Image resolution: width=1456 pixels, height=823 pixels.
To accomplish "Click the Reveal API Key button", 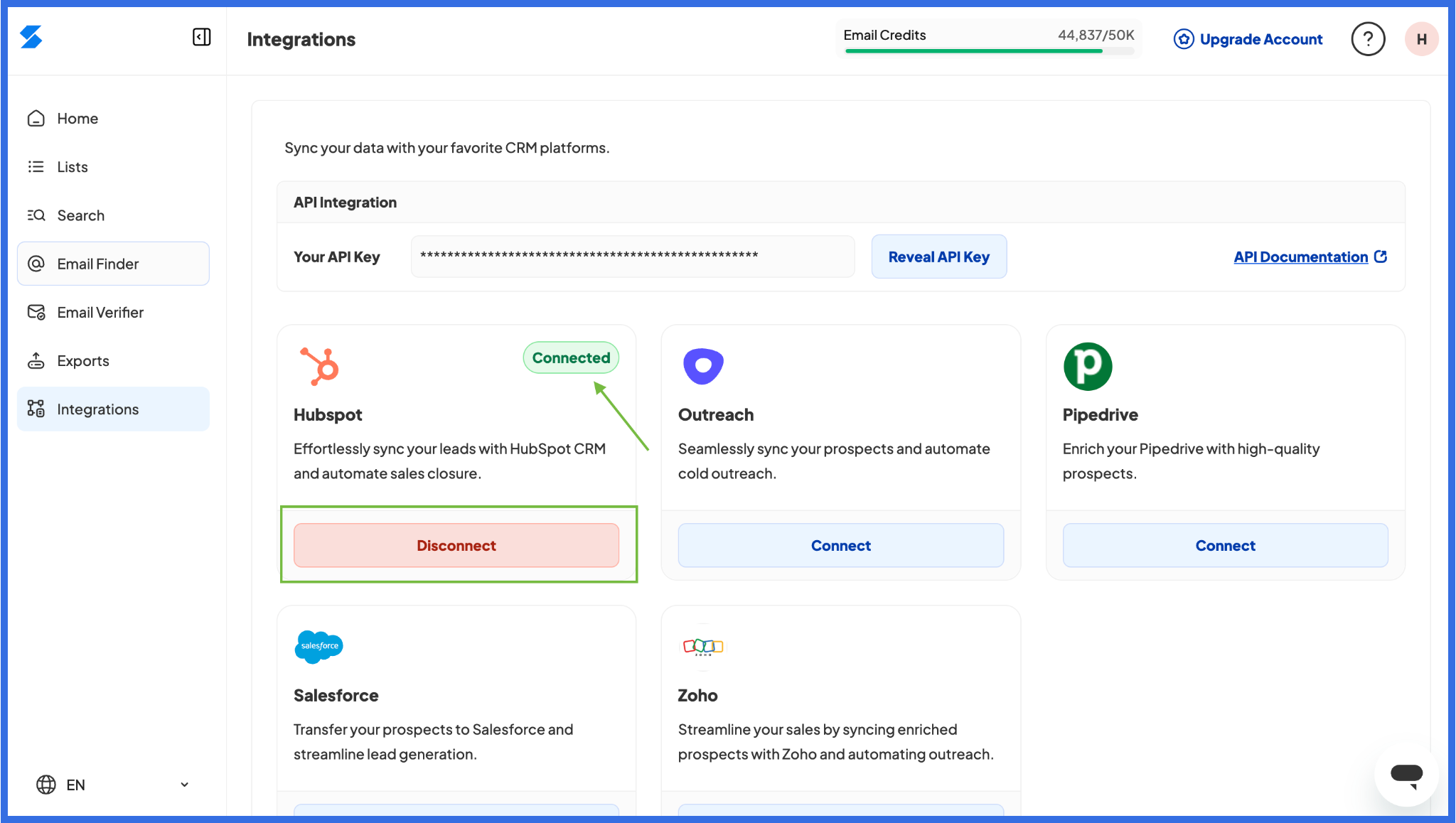I will [938, 257].
